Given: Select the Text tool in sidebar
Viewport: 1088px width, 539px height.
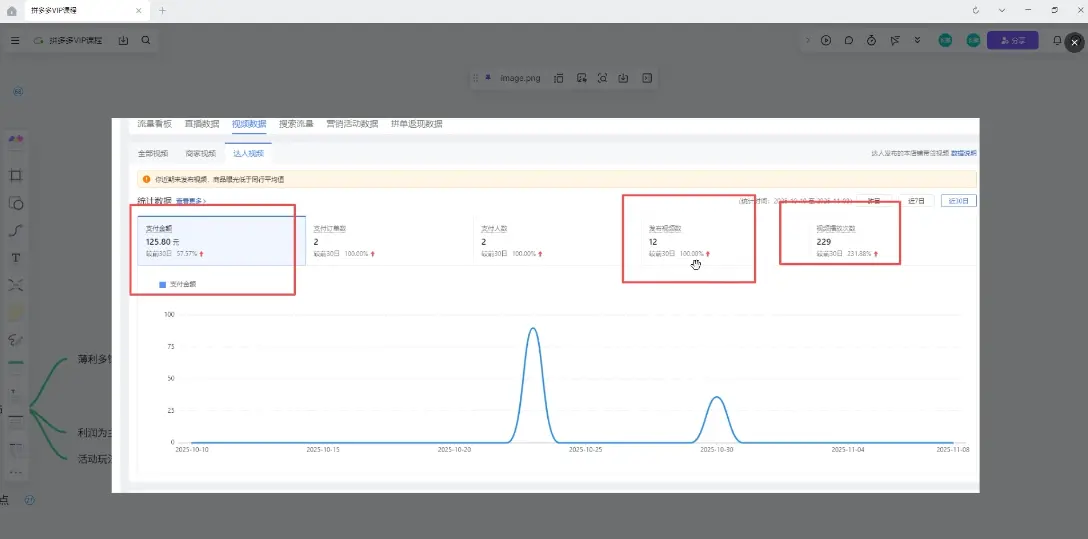Looking at the screenshot, I should pyautogui.click(x=16, y=258).
